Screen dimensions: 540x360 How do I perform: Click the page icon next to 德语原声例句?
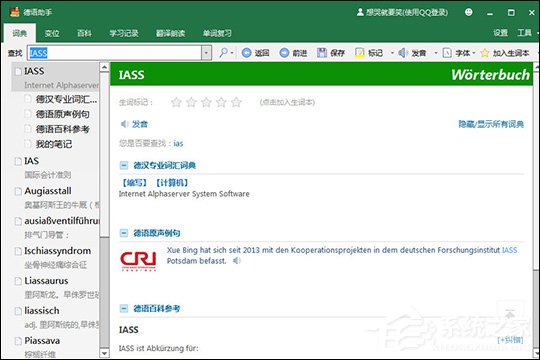tap(28, 114)
